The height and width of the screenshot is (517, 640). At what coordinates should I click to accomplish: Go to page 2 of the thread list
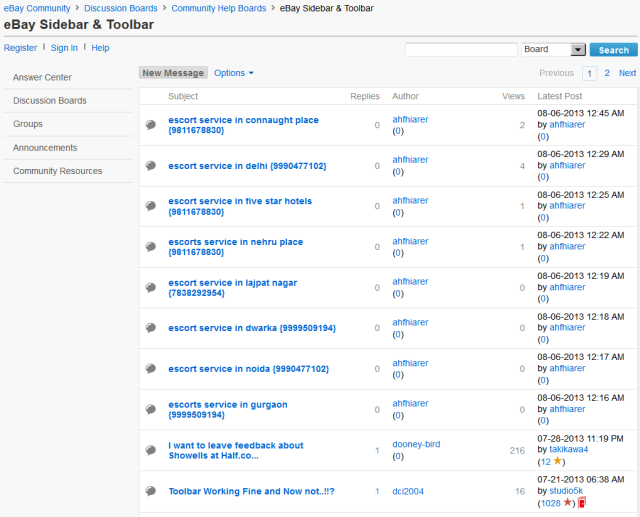pos(607,73)
